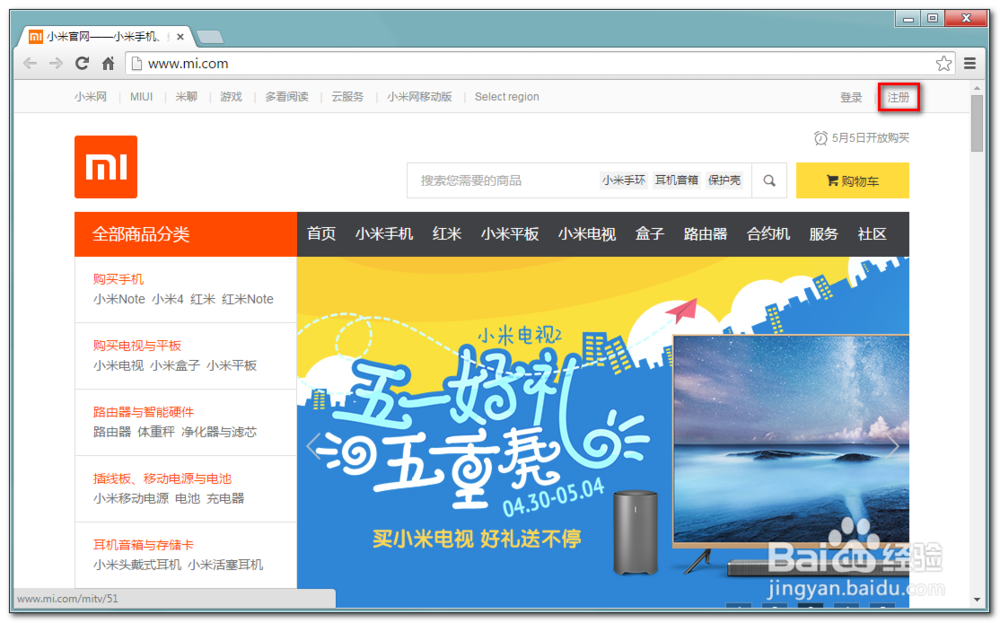Viewport: 1000px width, 623px height.
Task: Click 小米头戴式耳机 in sidebar
Action: click(x=137, y=564)
